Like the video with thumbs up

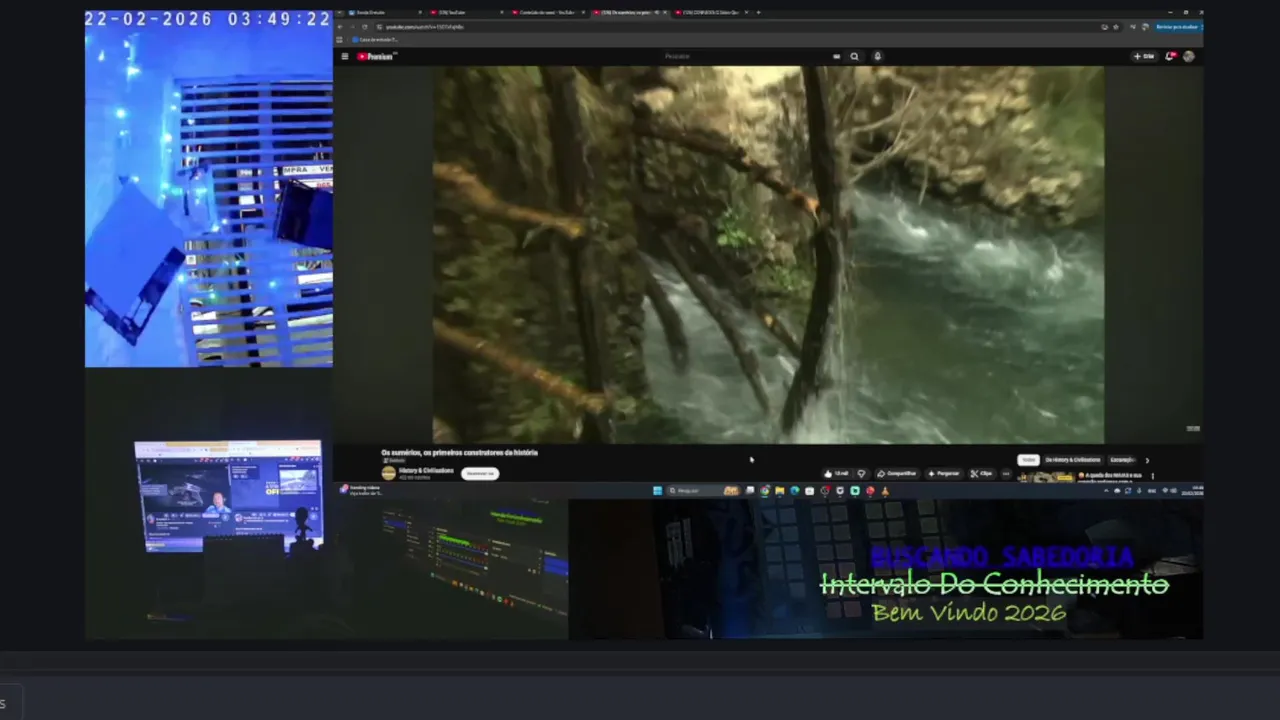tap(835, 473)
